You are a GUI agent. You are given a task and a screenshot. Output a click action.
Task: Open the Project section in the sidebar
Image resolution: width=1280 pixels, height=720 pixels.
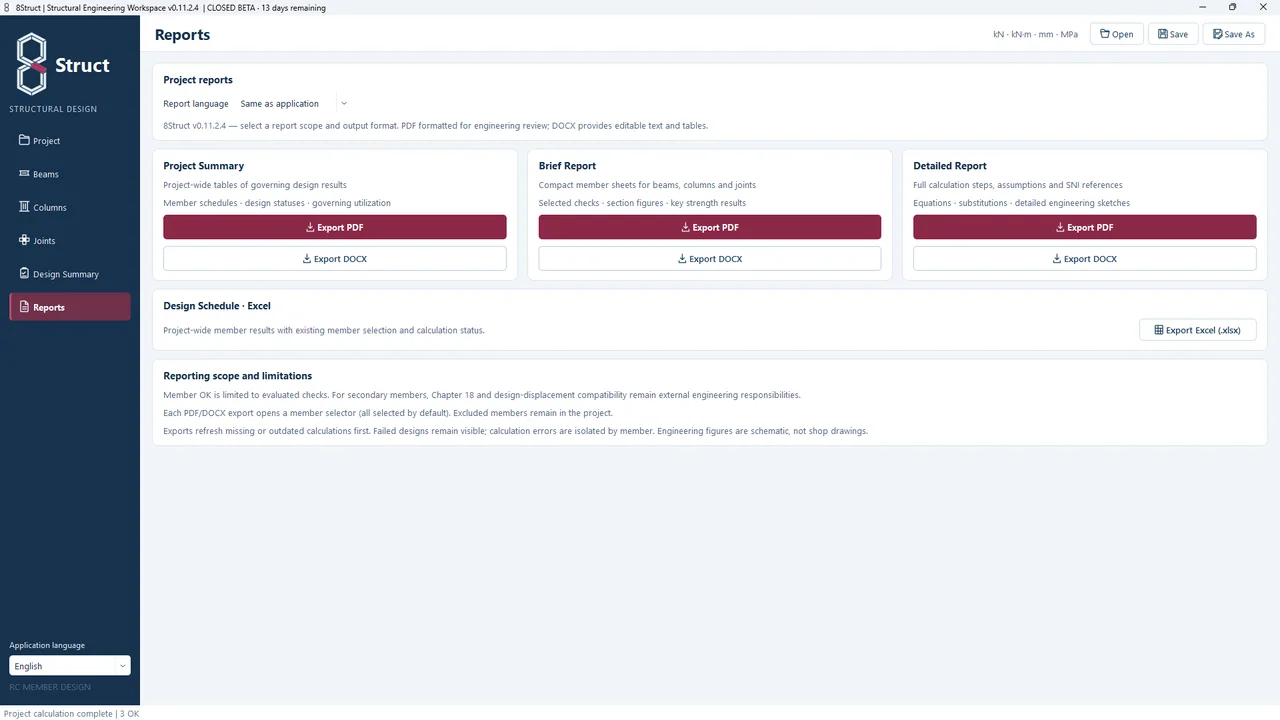pos(70,141)
